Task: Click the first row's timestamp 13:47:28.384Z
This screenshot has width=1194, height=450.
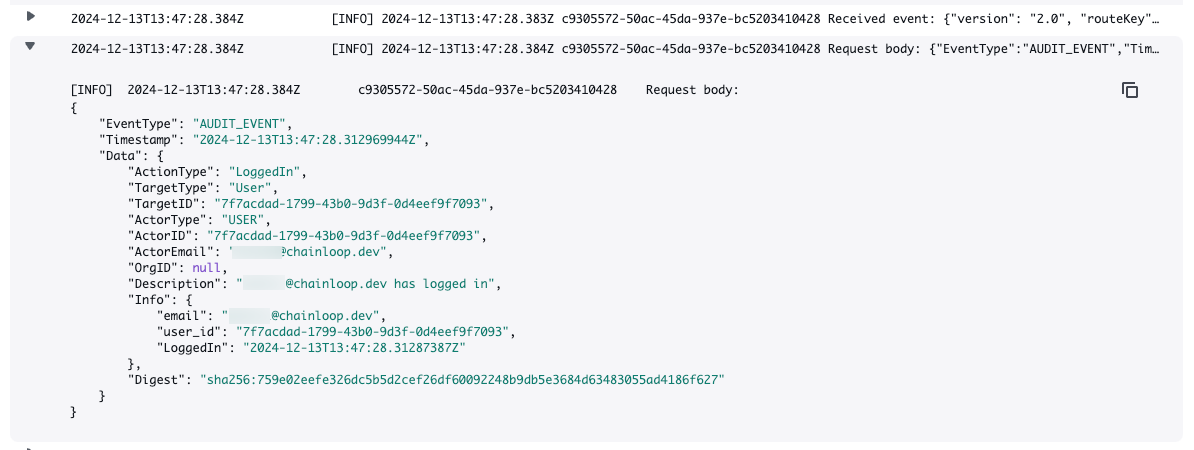Action: click(x=157, y=19)
